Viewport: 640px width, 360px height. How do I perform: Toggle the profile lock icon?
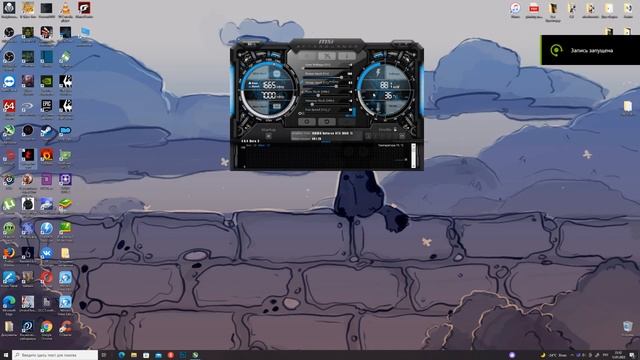[395, 129]
